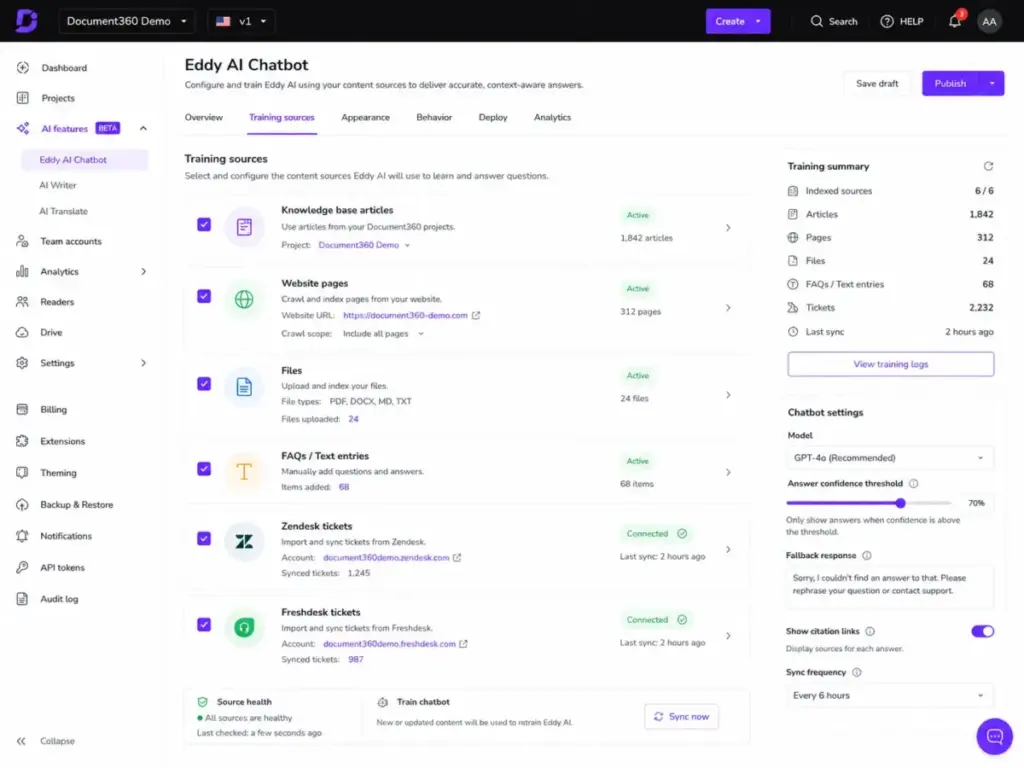Uncheck the Freshdesk tickets checkbox
The image size is (1024, 768).
(204, 625)
